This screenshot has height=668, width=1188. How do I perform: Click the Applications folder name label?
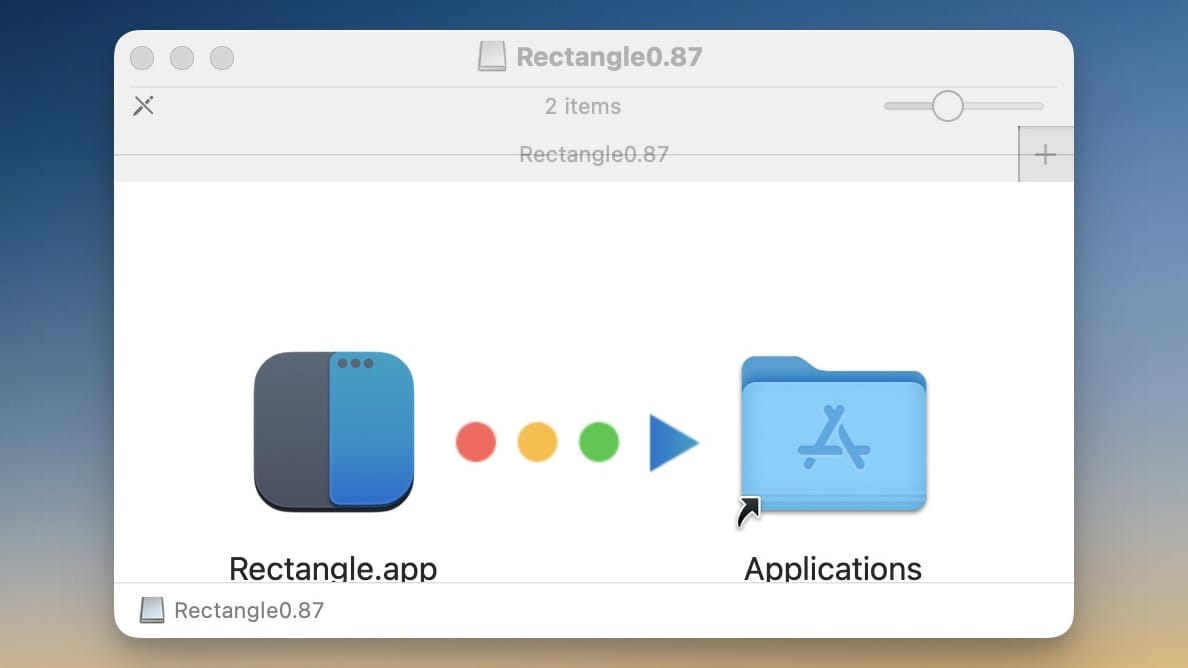[x=833, y=569]
